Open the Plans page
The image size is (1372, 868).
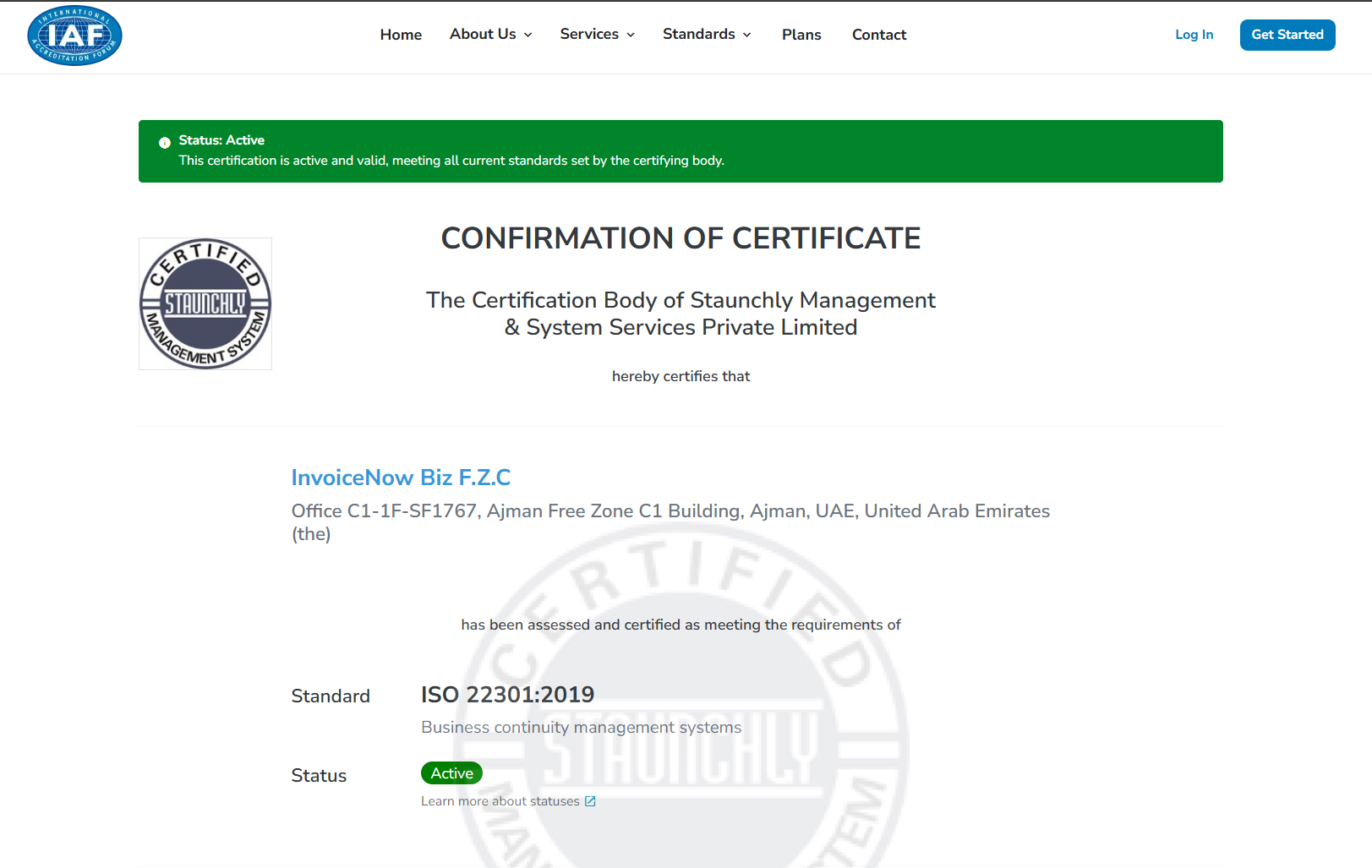[x=801, y=35]
